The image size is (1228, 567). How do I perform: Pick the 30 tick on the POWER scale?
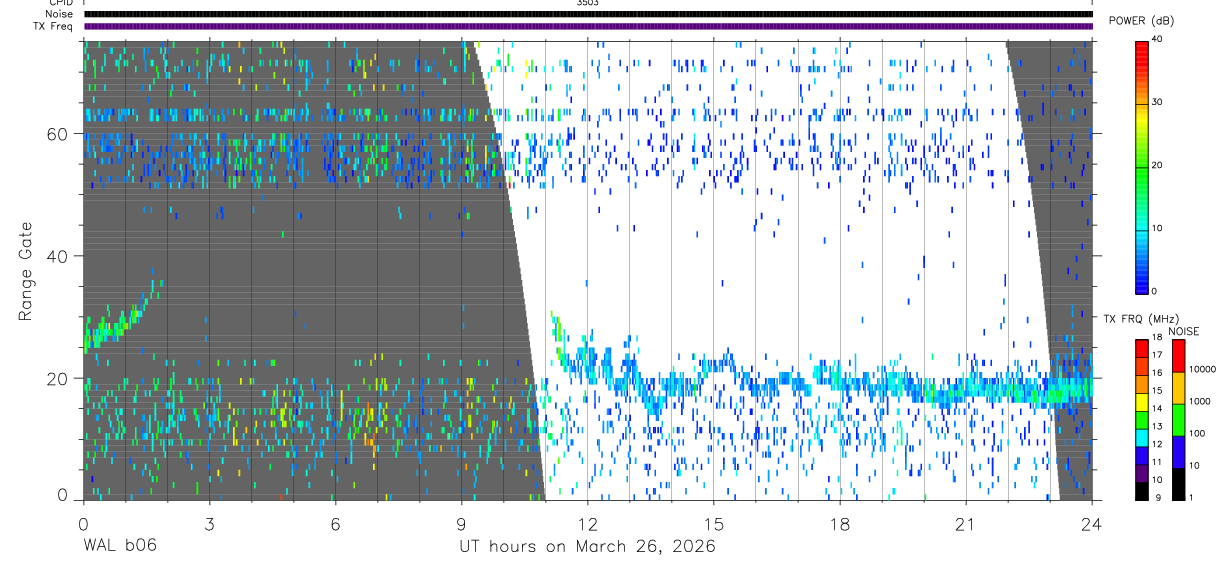(x=1157, y=102)
